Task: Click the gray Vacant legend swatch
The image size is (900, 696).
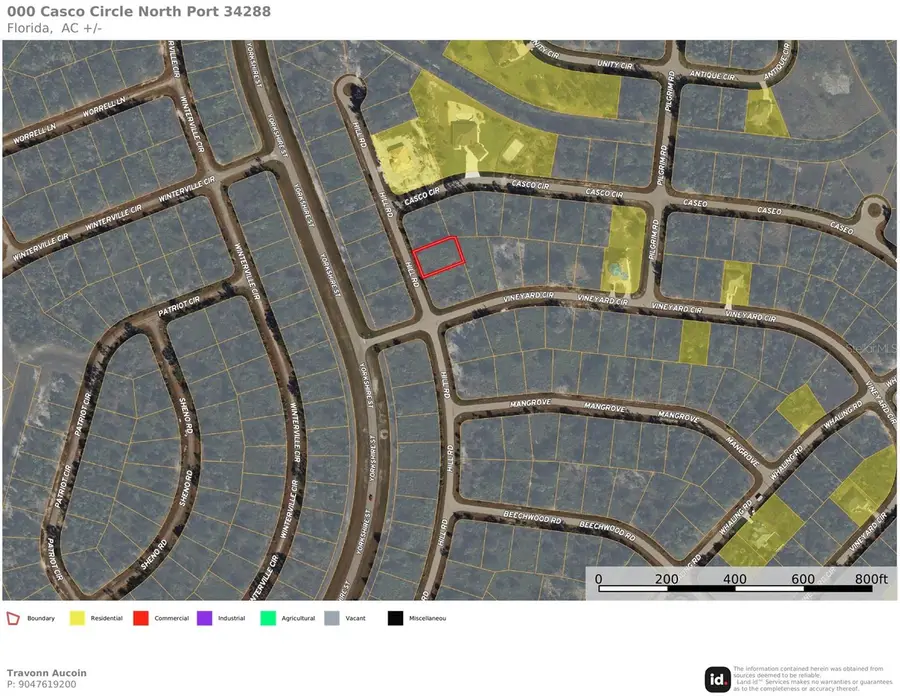Action: coord(331,618)
